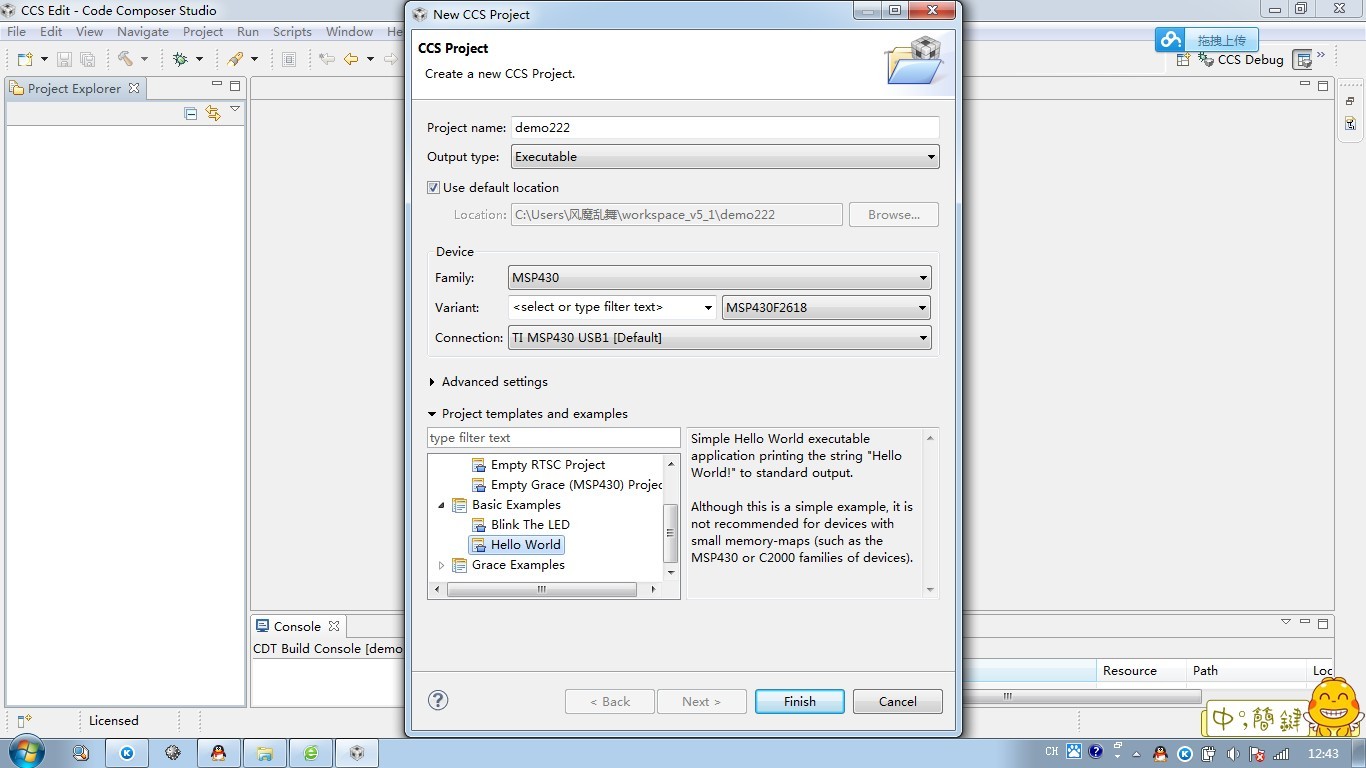1366x768 pixels.
Task: Click the pen External Tools toolbar icon
Action: 235,59
